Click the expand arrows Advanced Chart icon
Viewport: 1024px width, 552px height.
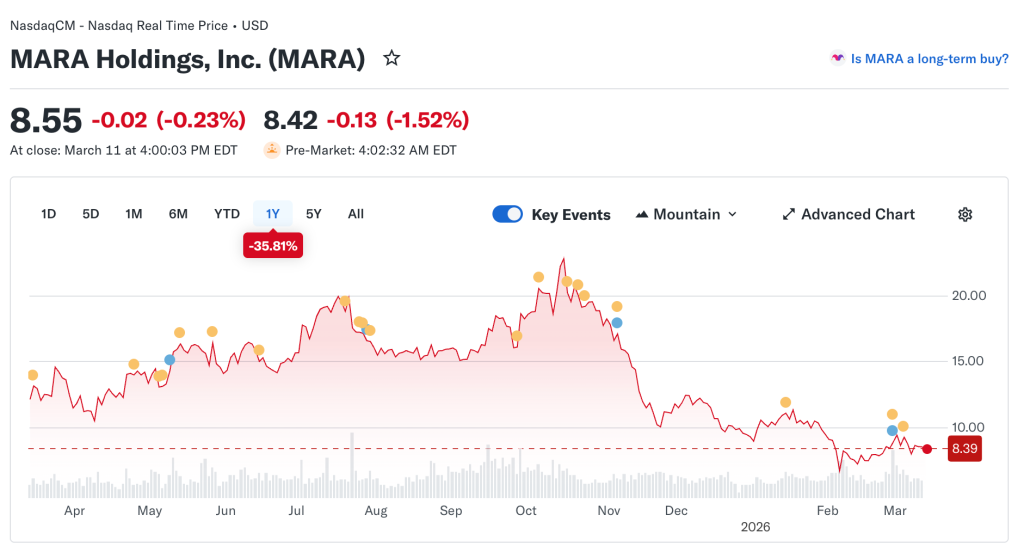point(789,214)
